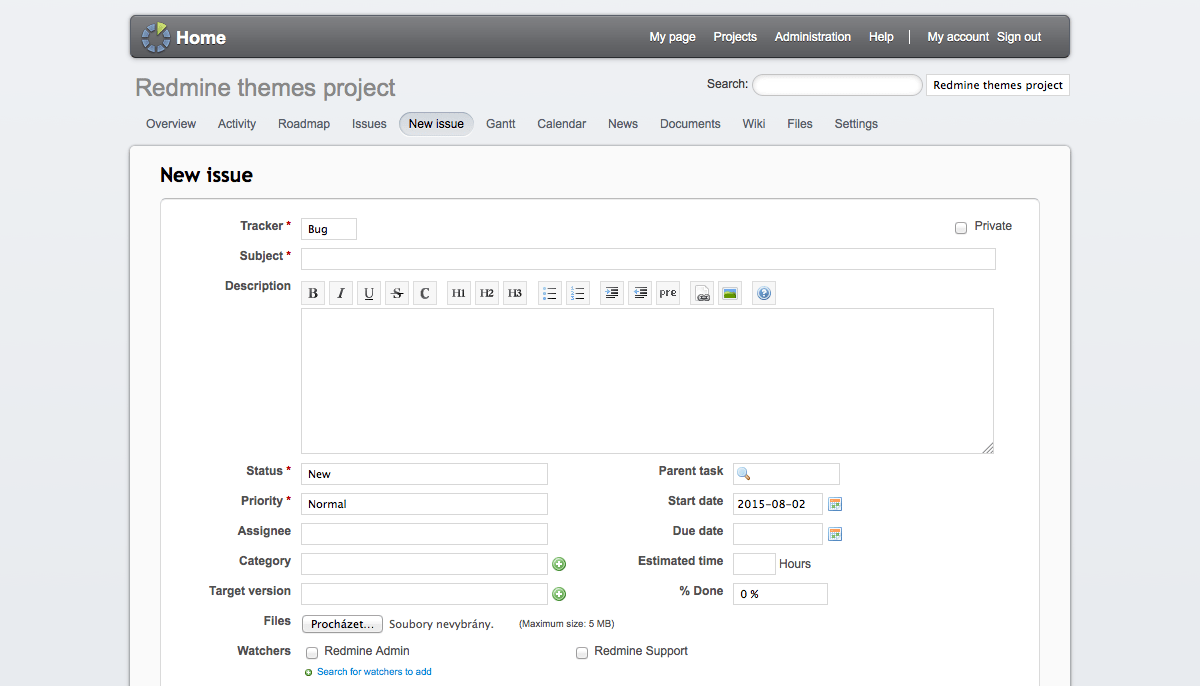Switch to the Roadmap tab

304,124
